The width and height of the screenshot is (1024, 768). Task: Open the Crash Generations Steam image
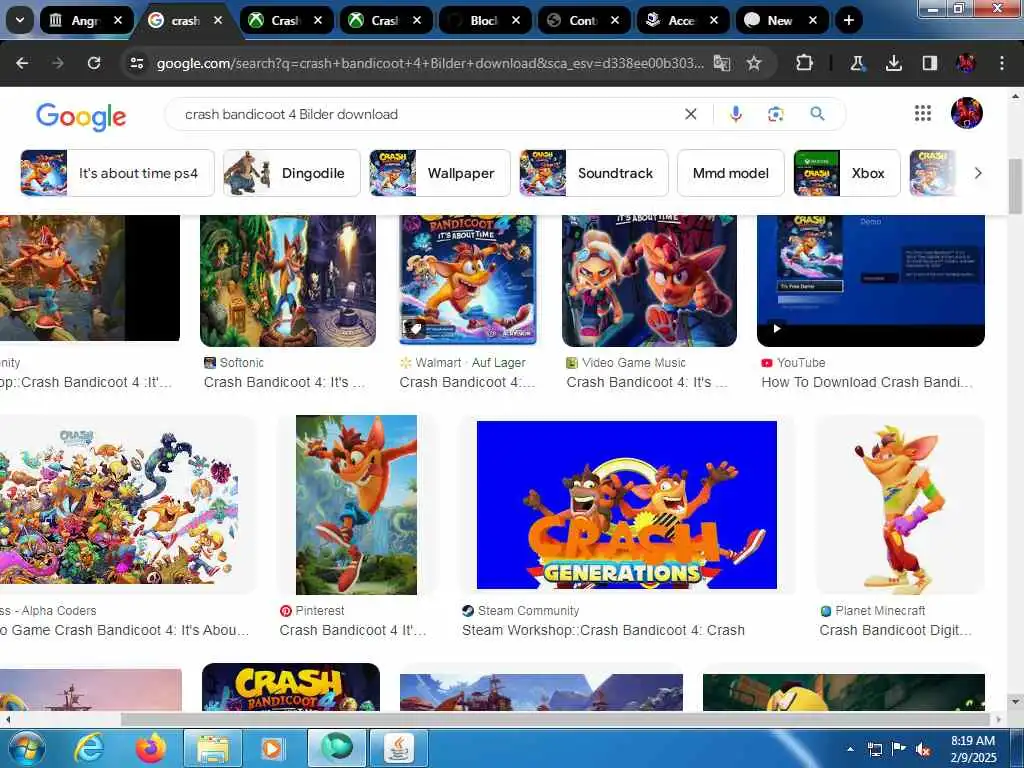(x=626, y=505)
